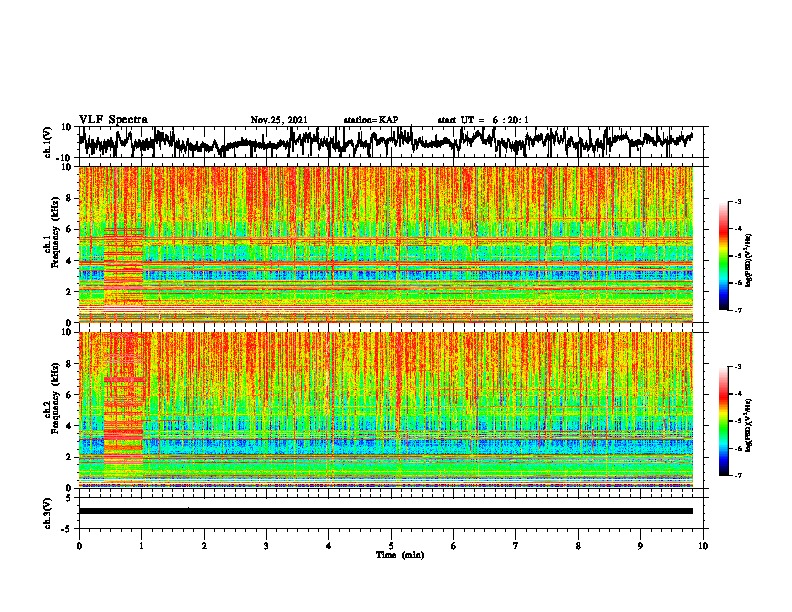
Task: Click time axis tick label "10"
Action: (x=703, y=546)
